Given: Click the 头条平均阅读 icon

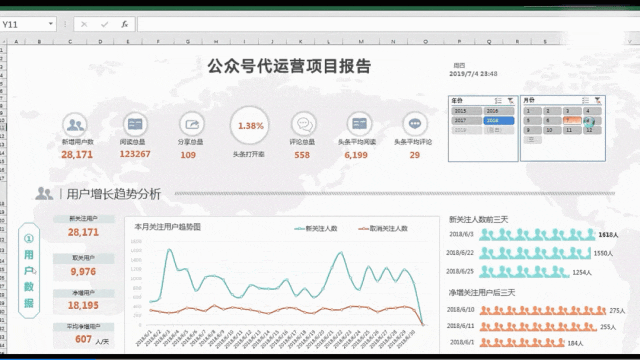Looking at the screenshot, I should 359,124.
